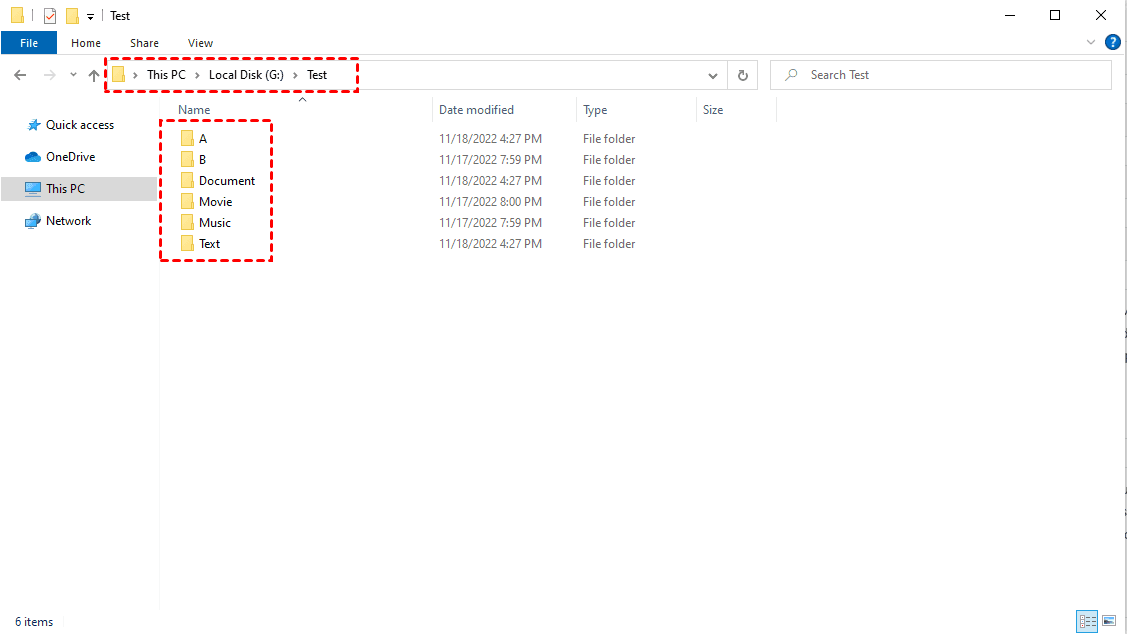The image size is (1127, 634).
Task: Open quick access toolbar customization menu
Action: (90, 15)
